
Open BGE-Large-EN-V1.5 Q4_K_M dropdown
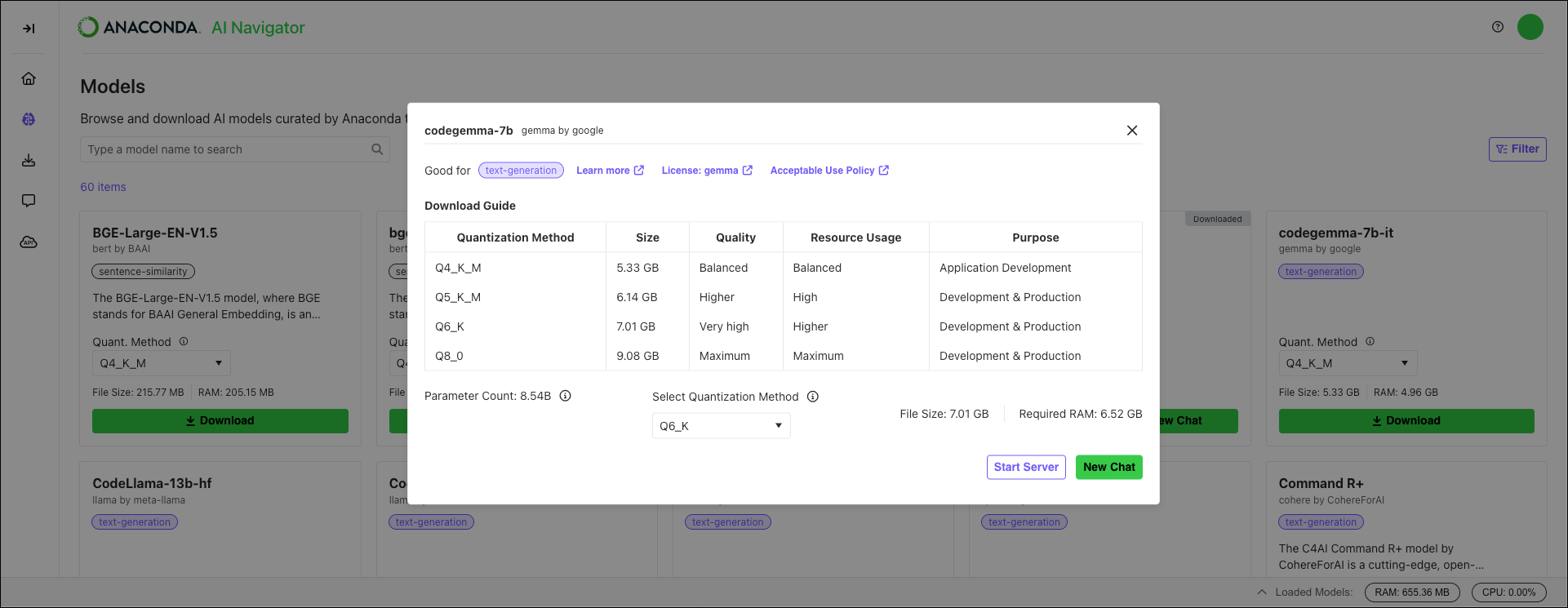(162, 363)
